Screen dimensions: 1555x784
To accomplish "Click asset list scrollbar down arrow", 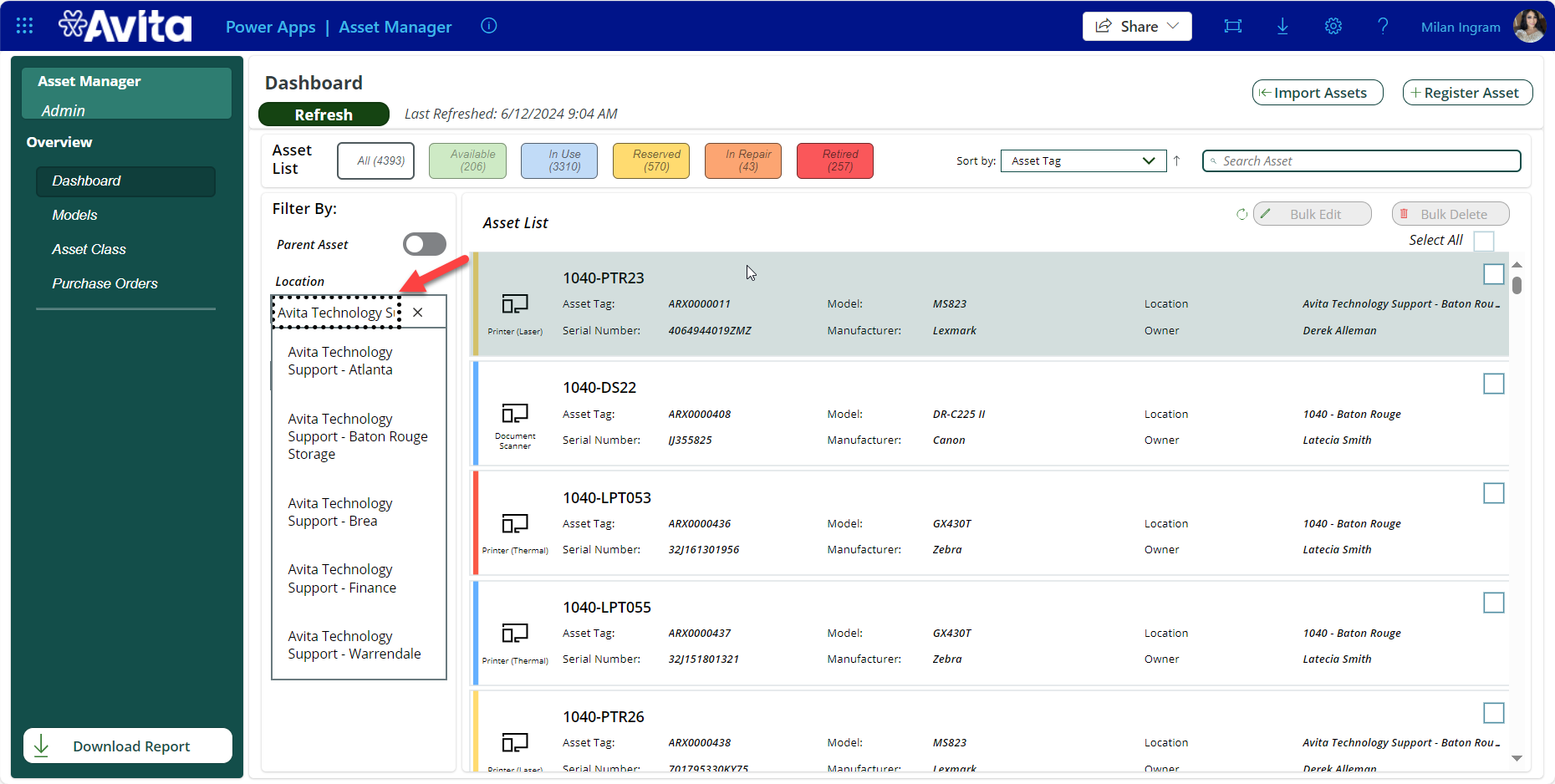I will pyautogui.click(x=1517, y=758).
